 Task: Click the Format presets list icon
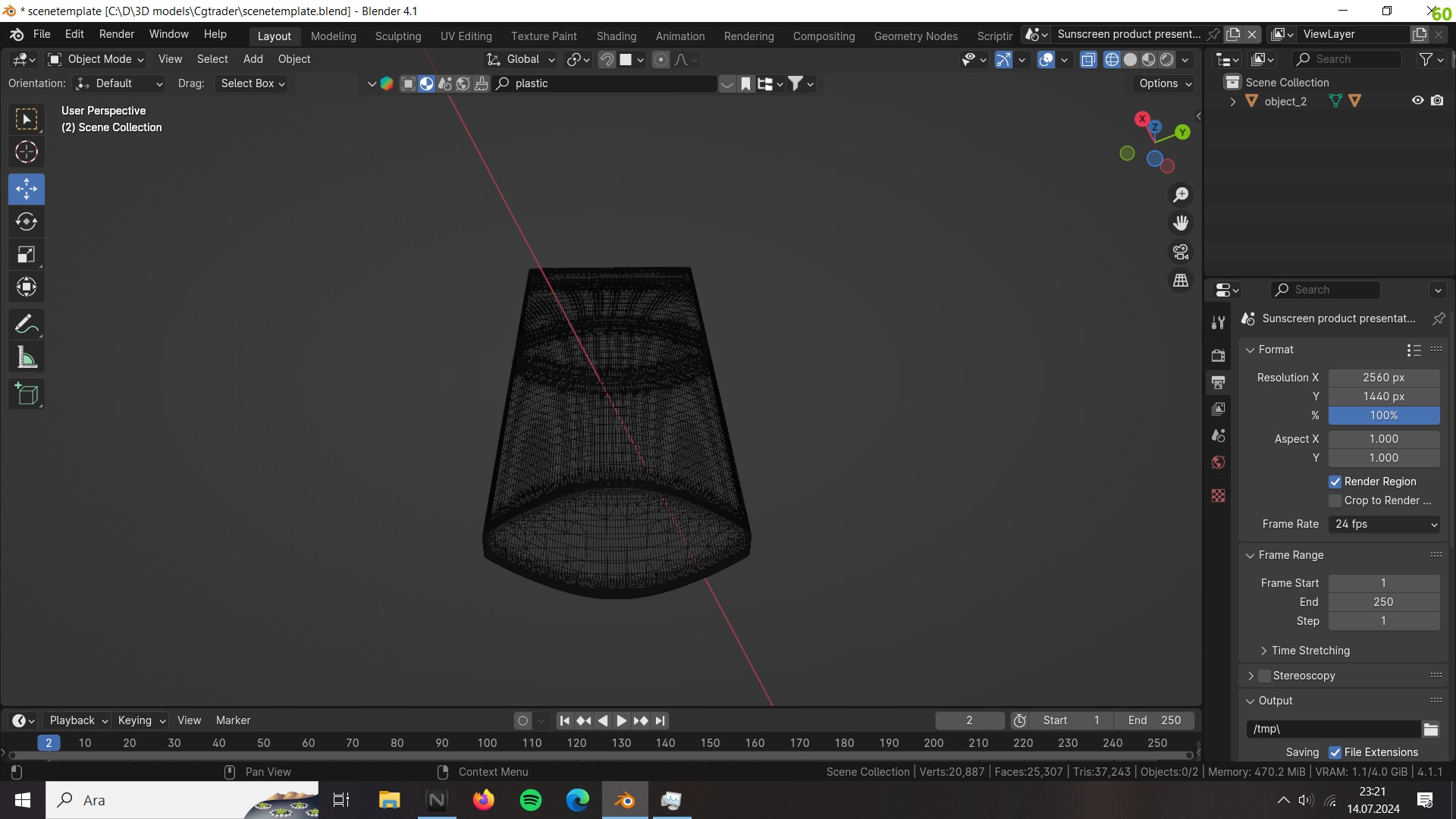(1414, 350)
